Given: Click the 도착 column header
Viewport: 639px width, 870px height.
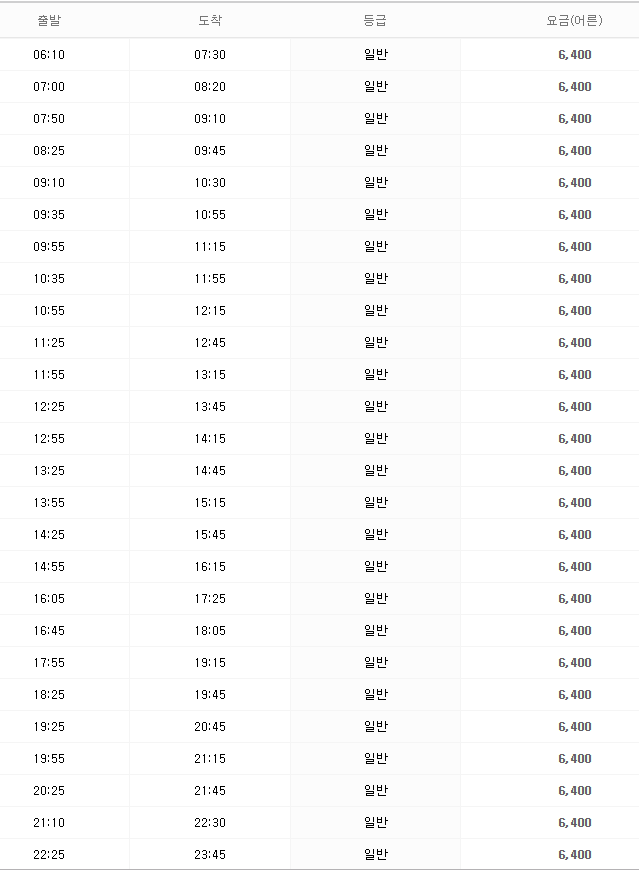Looking at the screenshot, I should pyautogui.click(x=210, y=21).
